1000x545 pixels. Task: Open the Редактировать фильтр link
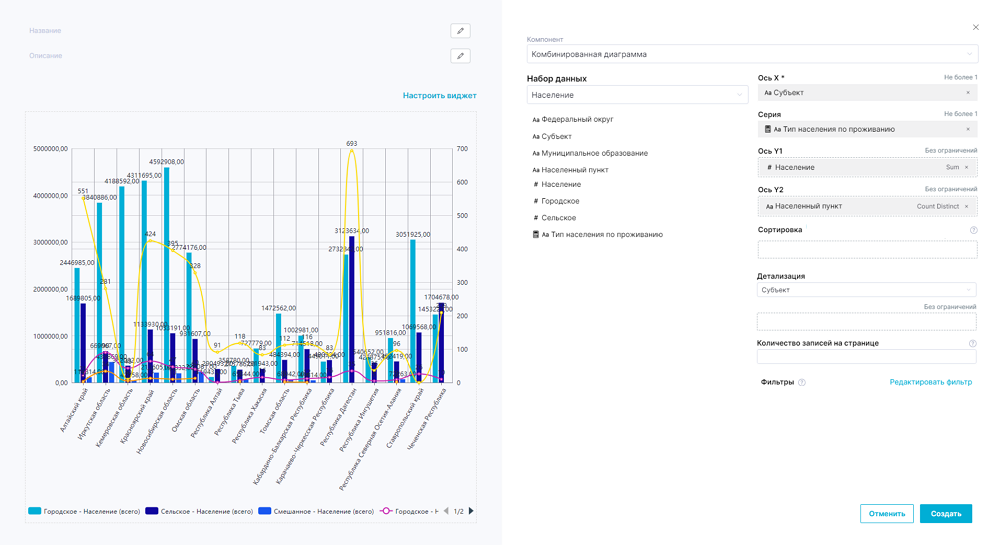tap(930, 382)
